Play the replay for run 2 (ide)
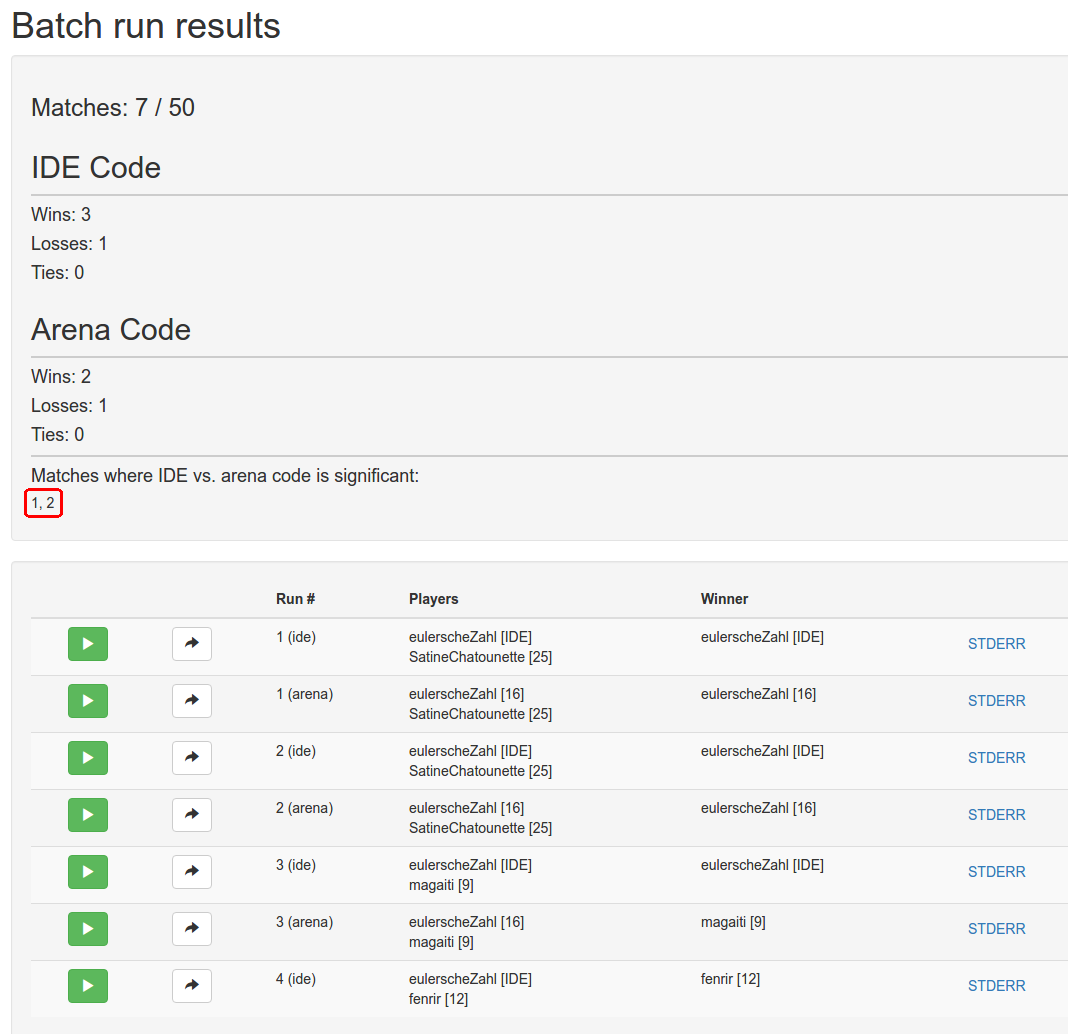The image size is (1068, 1034). click(x=88, y=758)
